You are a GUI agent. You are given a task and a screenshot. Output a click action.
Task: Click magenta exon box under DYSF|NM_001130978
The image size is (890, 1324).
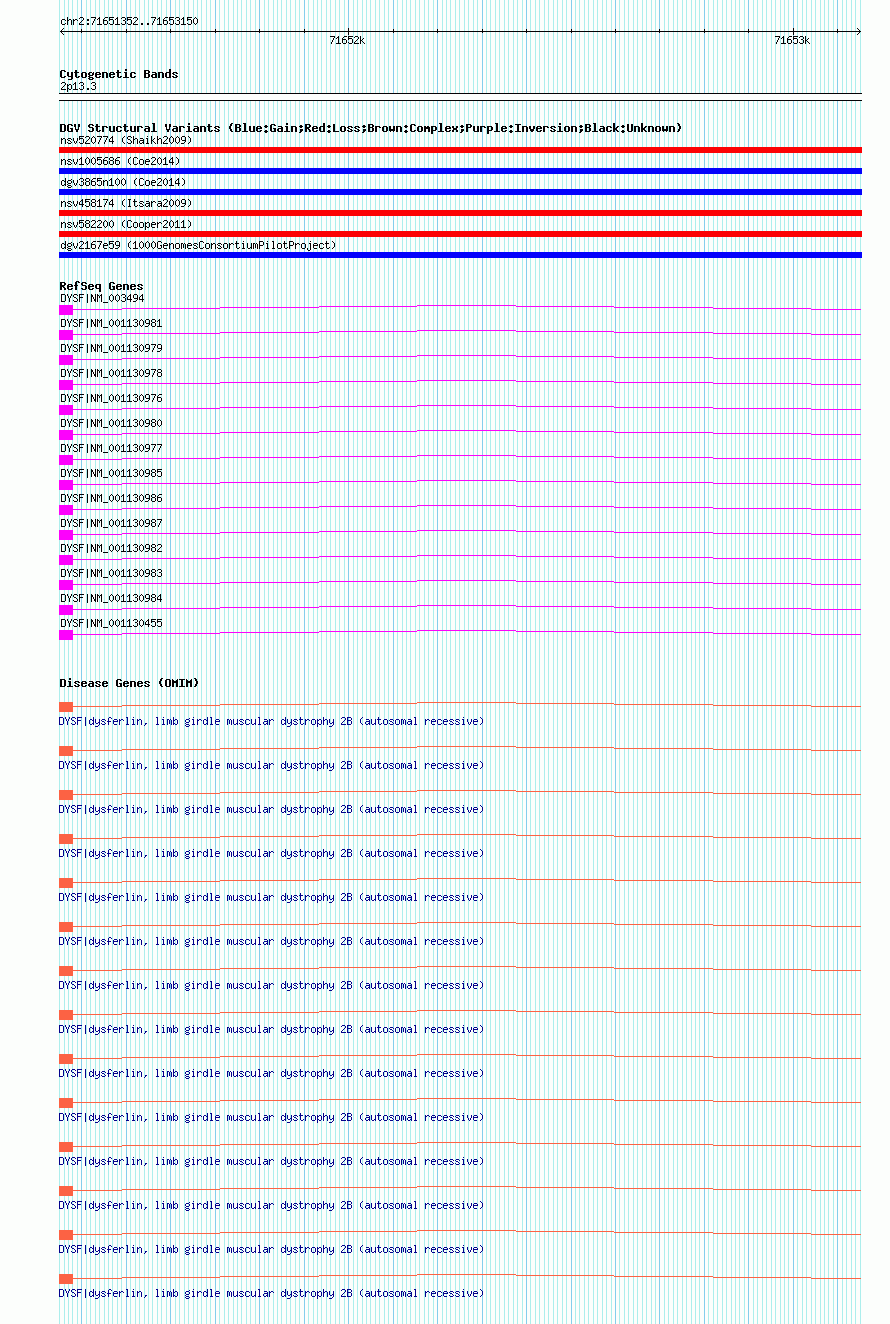pos(66,385)
